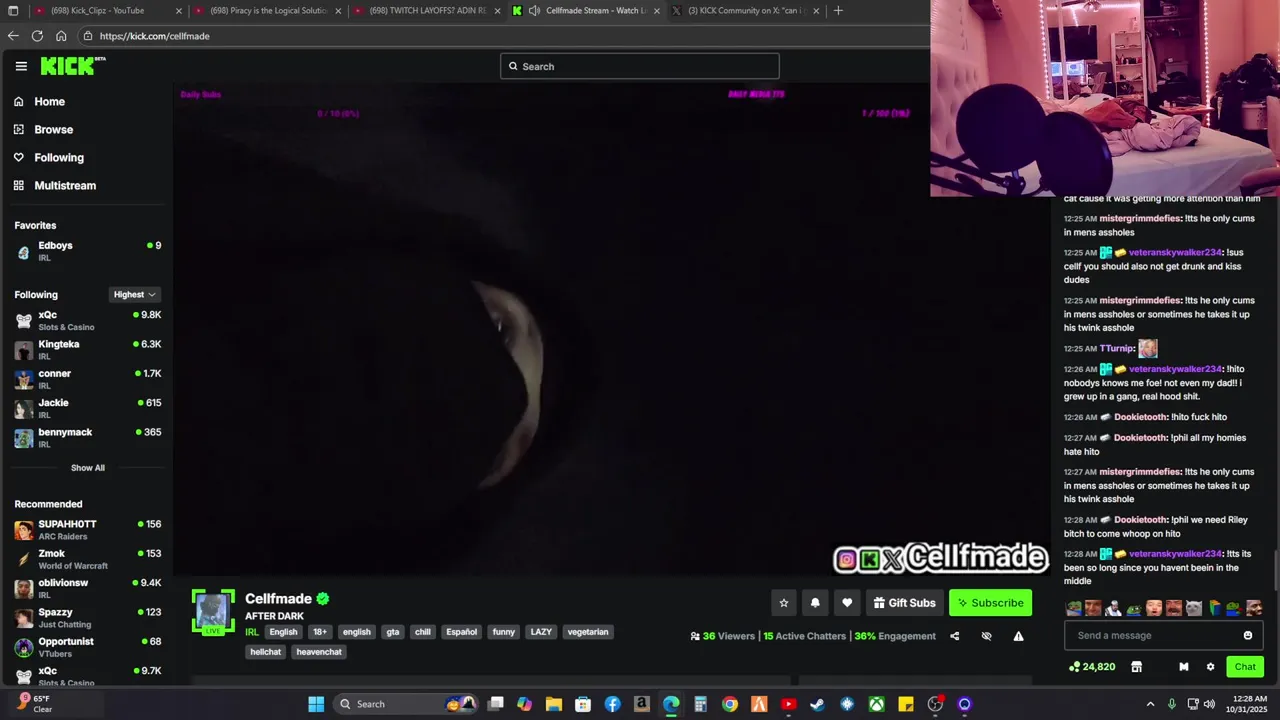Image resolution: width=1280 pixels, height=720 pixels.
Task: Open a new browser tab
Action: click(x=838, y=11)
